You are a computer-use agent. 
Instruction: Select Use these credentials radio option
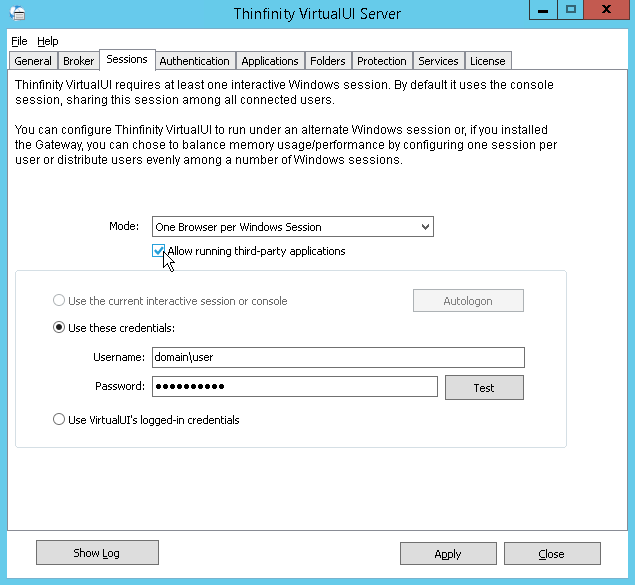tap(59, 328)
